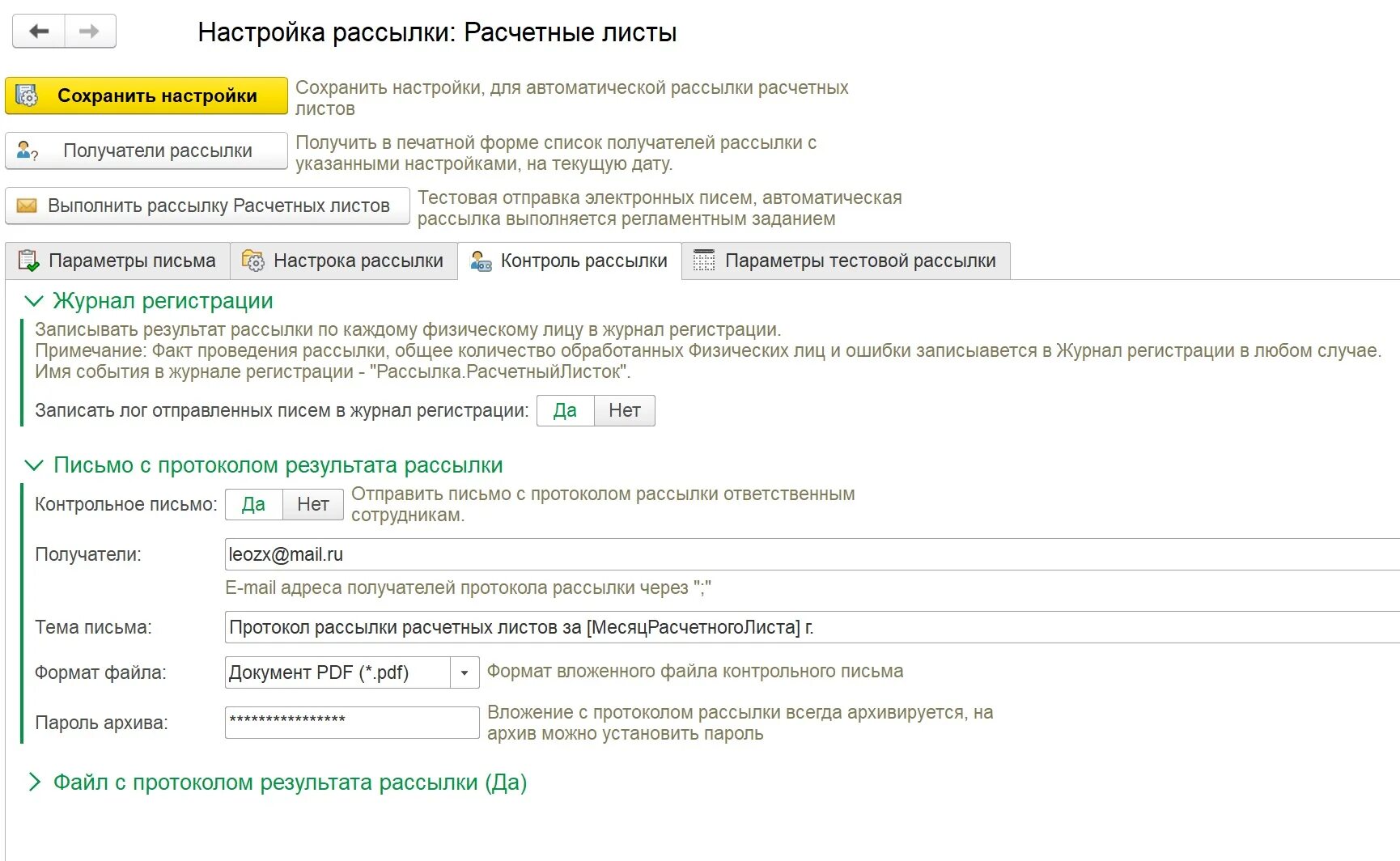Click the label Записать лог отправленных писем
Image resolution: width=1400 pixels, height=861 pixels.
click(281, 410)
